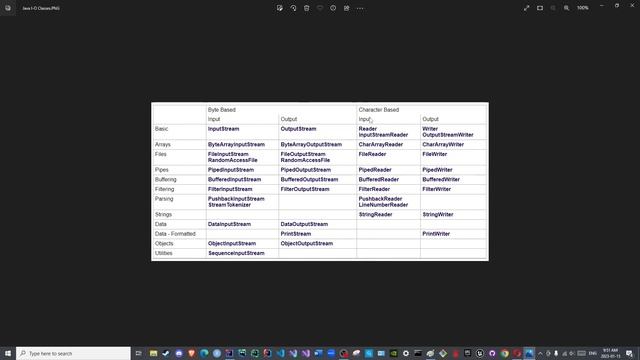Click the zoom in magnifier icon
The height and width of the screenshot is (360, 640).
[567, 8]
